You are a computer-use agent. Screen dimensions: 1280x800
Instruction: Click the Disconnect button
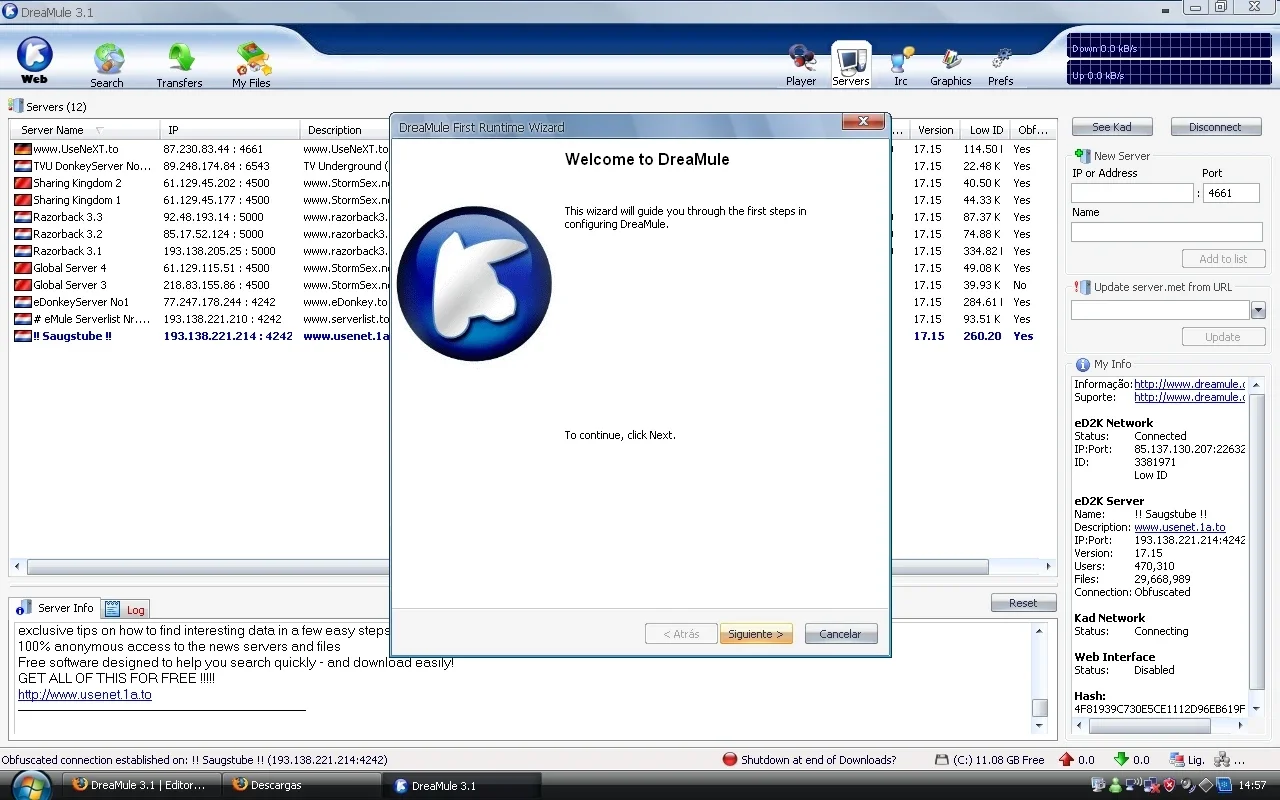(1215, 127)
